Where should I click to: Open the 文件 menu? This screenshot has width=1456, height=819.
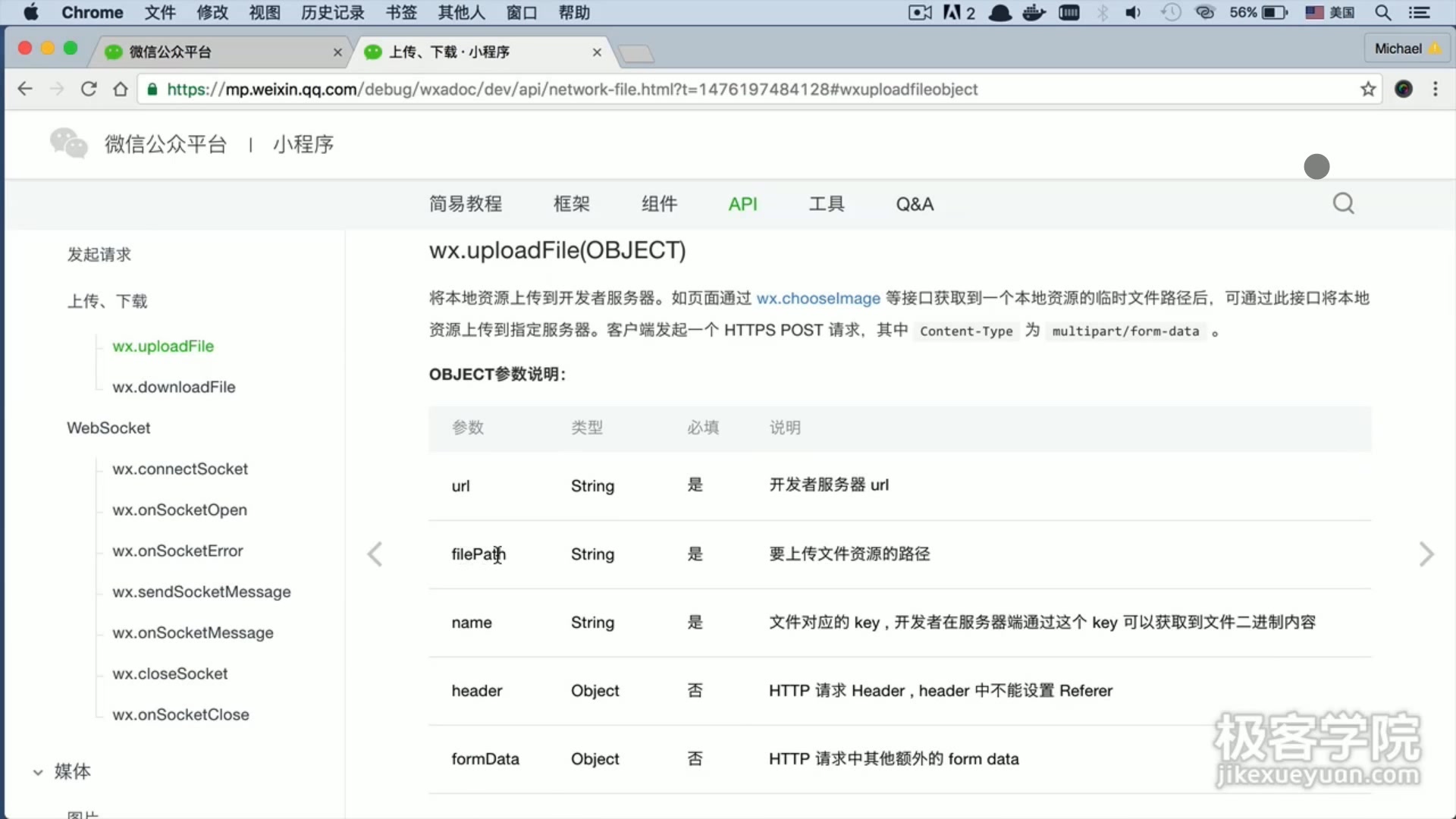pos(160,12)
